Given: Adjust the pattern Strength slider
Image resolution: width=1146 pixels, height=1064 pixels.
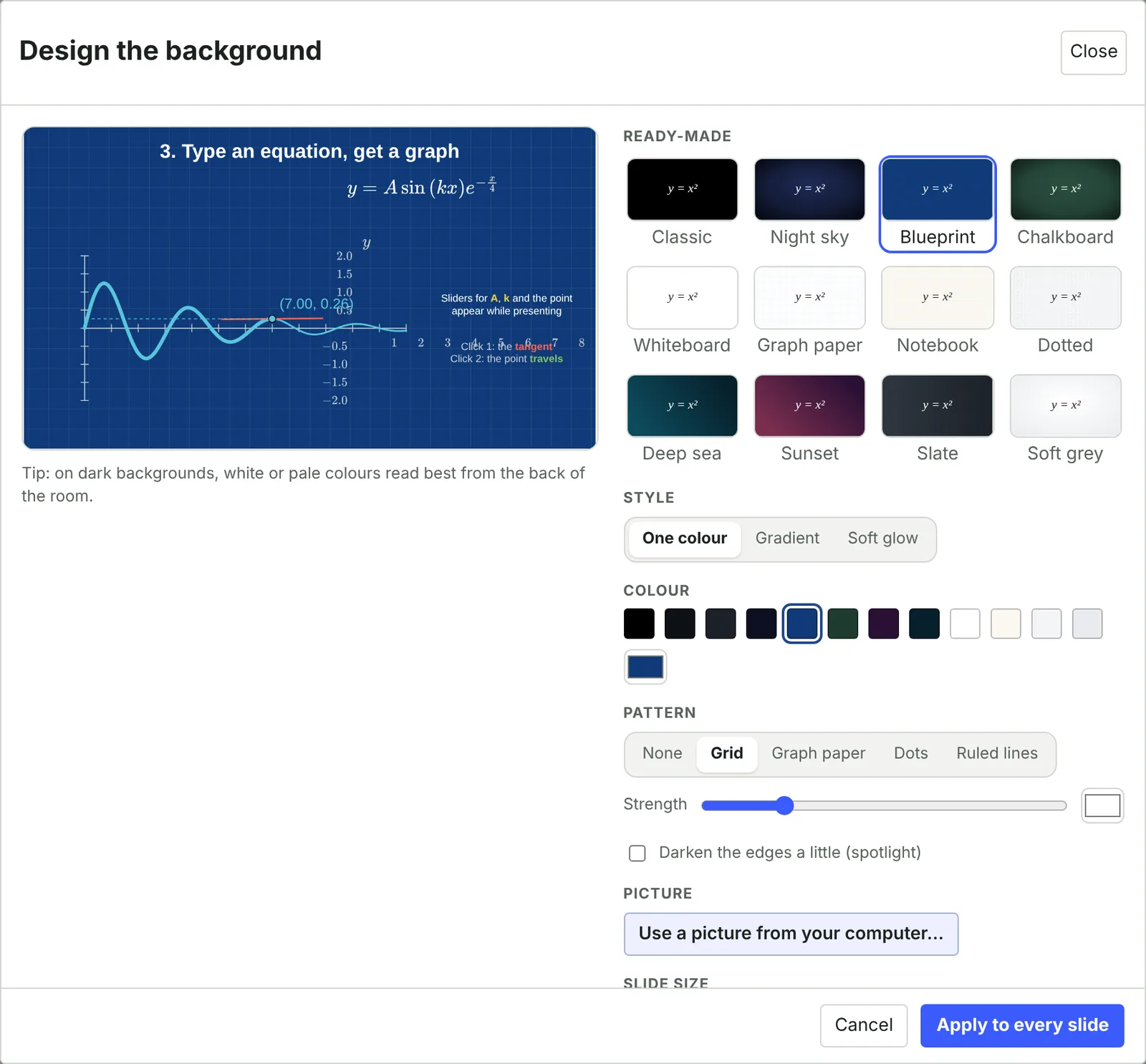Looking at the screenshot, I should pos(884,806).
